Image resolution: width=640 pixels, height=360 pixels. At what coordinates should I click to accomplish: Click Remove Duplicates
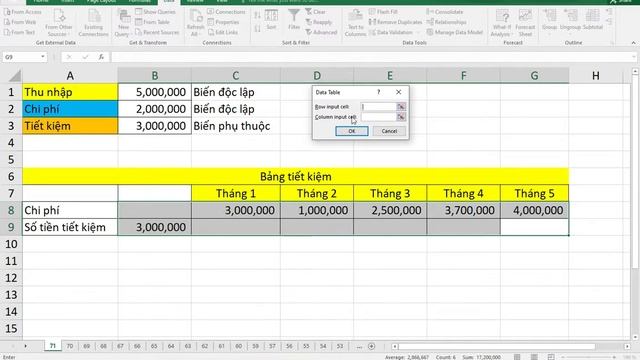click(x=395, y=22)
